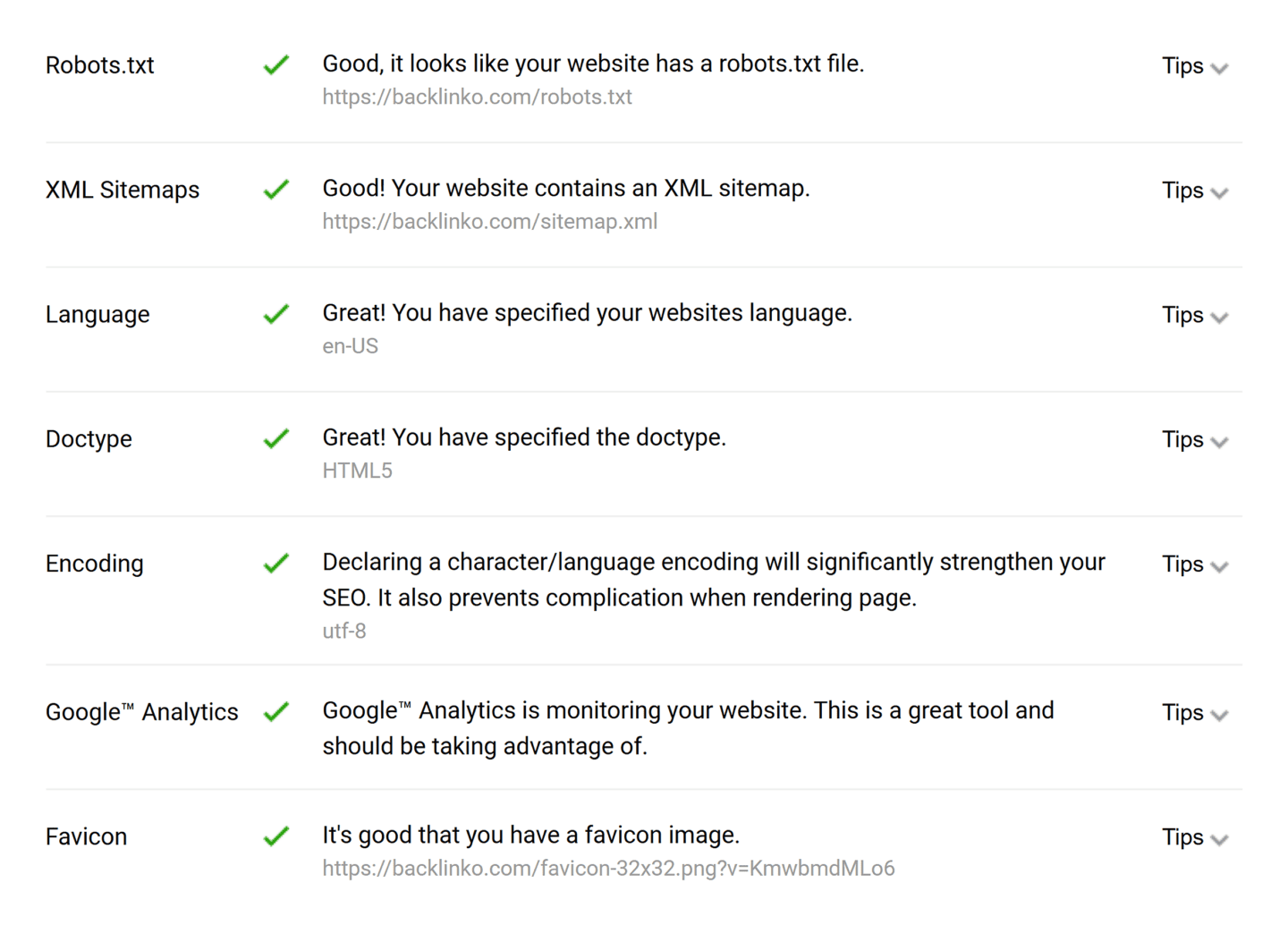Viewport: 1288px width, 925px height.
Task: Select the en-US language value text
Action: click(x=351, y=345)
